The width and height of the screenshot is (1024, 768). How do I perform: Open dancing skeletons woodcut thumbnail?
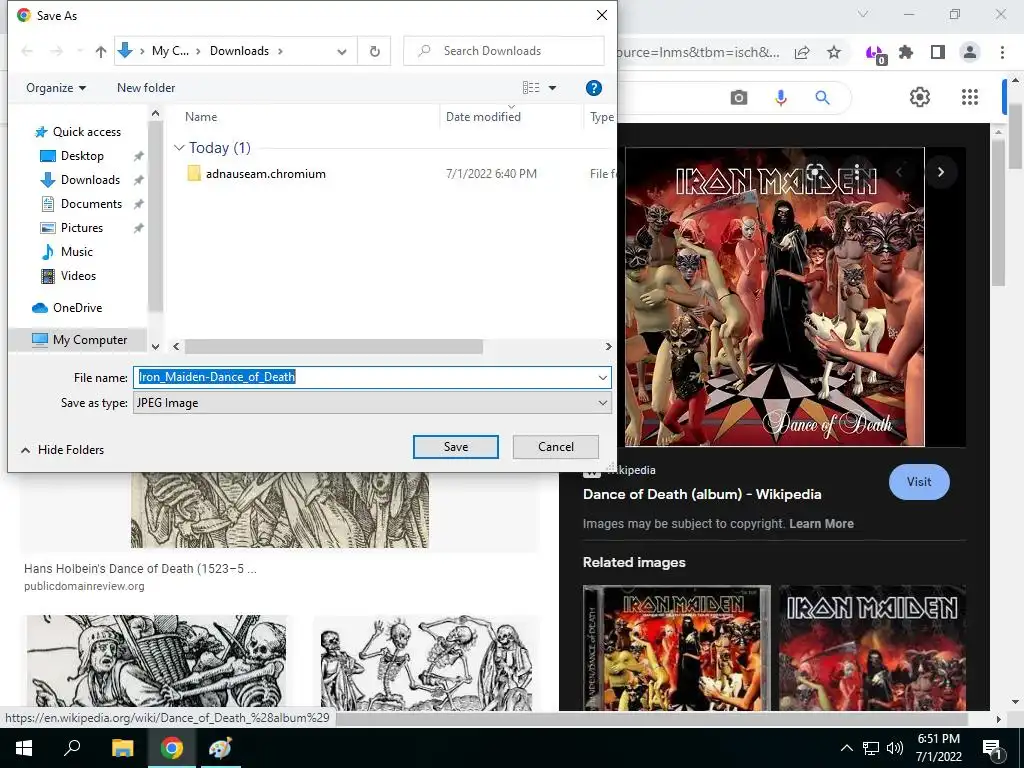(426, 664)
